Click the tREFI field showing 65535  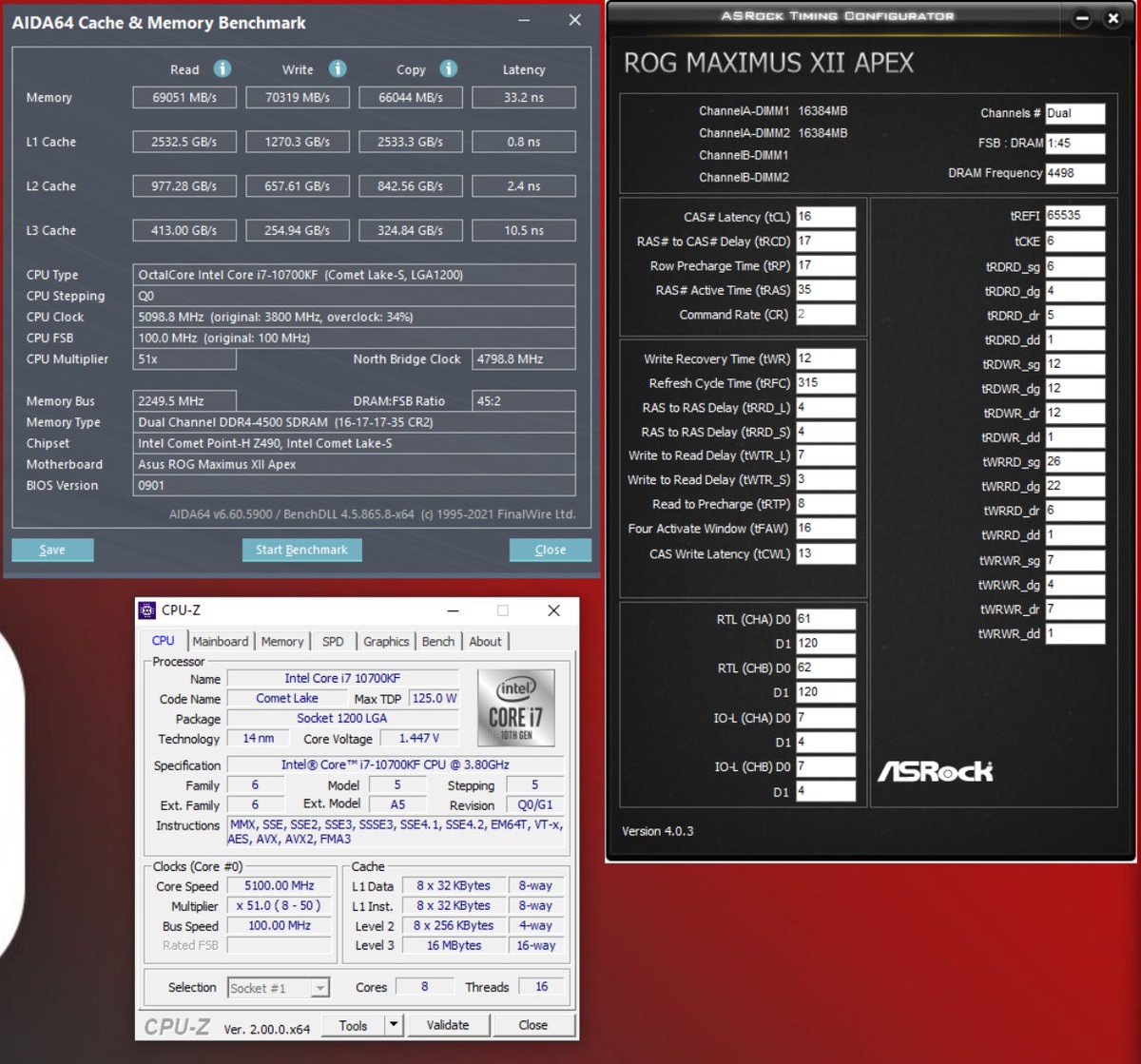tap(1075, 216)
